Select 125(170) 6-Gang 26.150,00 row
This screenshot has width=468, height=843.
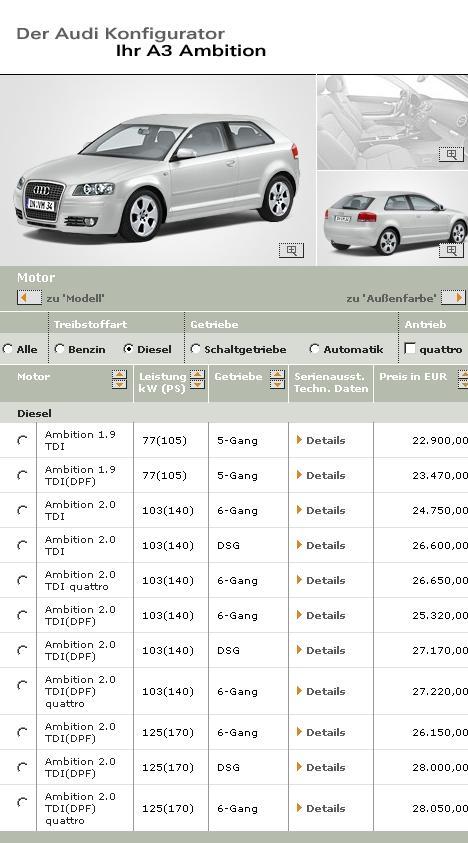tap(22, 732)
